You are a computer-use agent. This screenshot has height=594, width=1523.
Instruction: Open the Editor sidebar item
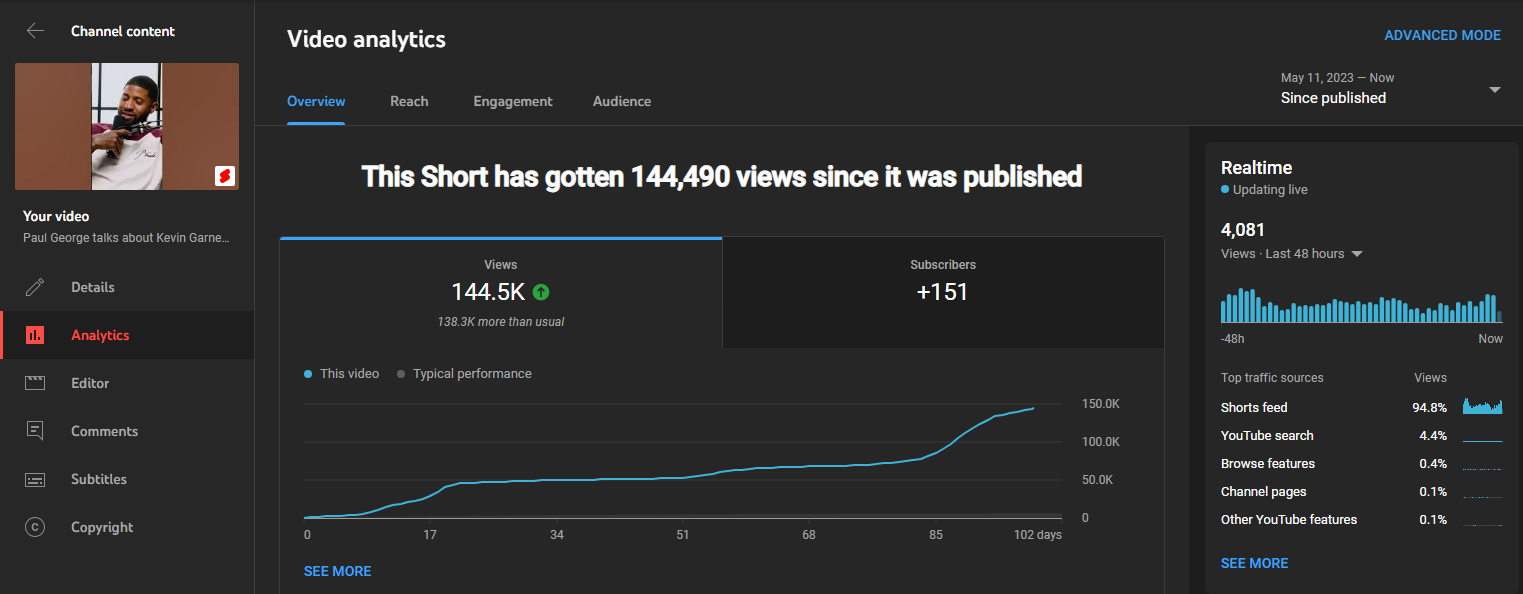click(127, 383)
